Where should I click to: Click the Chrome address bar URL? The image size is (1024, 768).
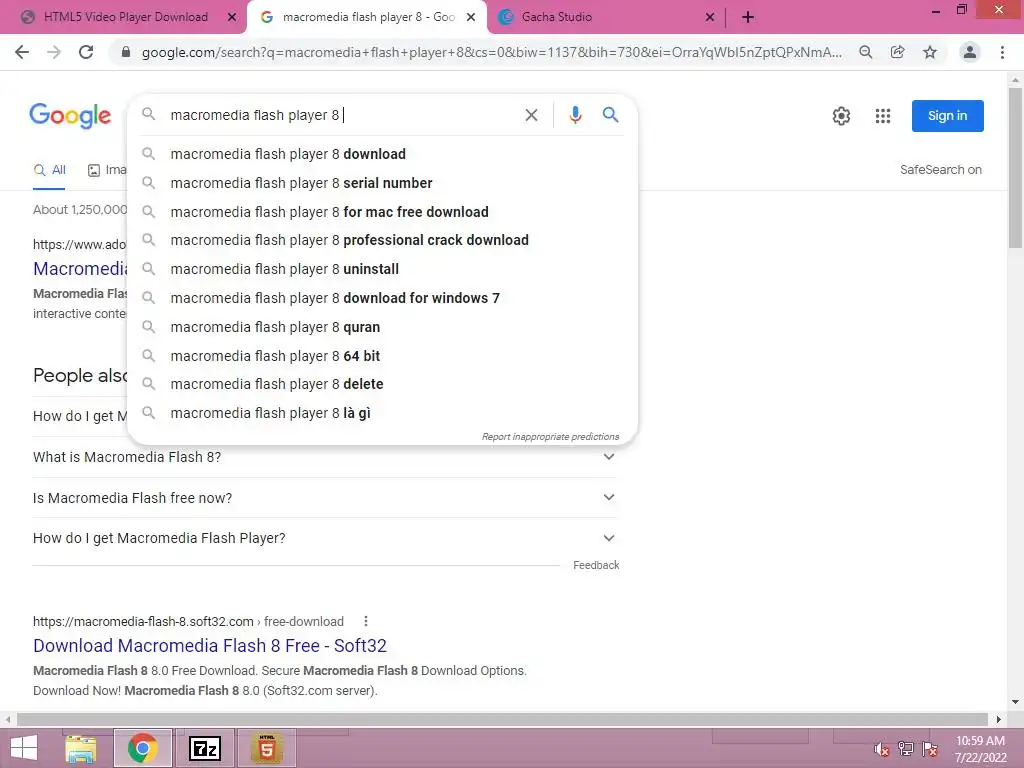[491, 52]
